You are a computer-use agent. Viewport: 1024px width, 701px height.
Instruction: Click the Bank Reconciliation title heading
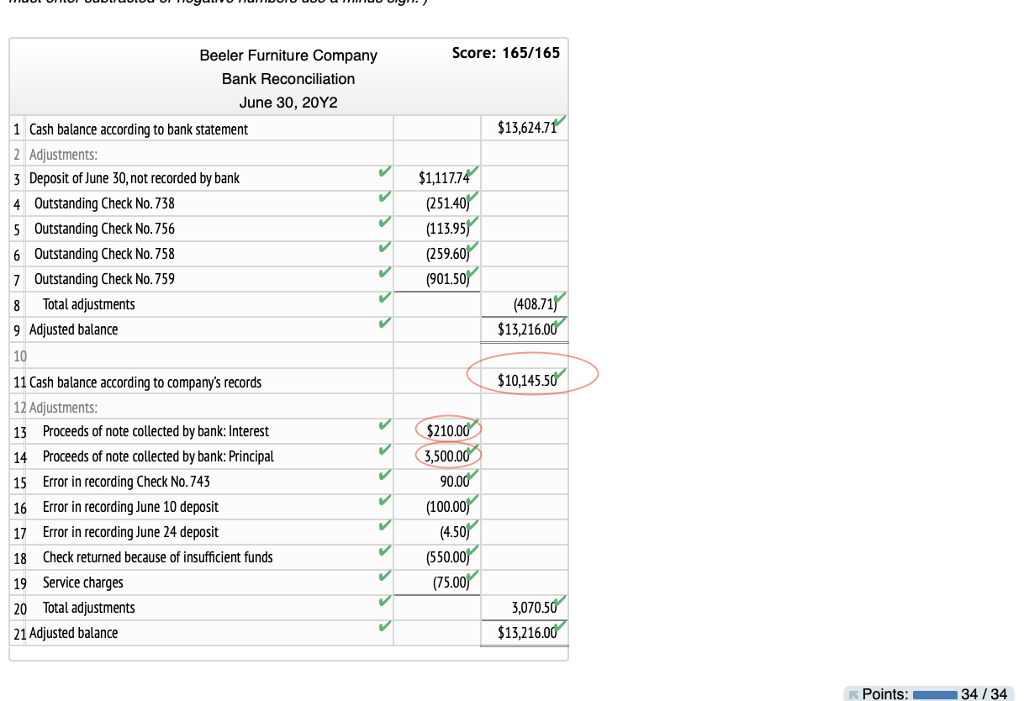(288, 78)
